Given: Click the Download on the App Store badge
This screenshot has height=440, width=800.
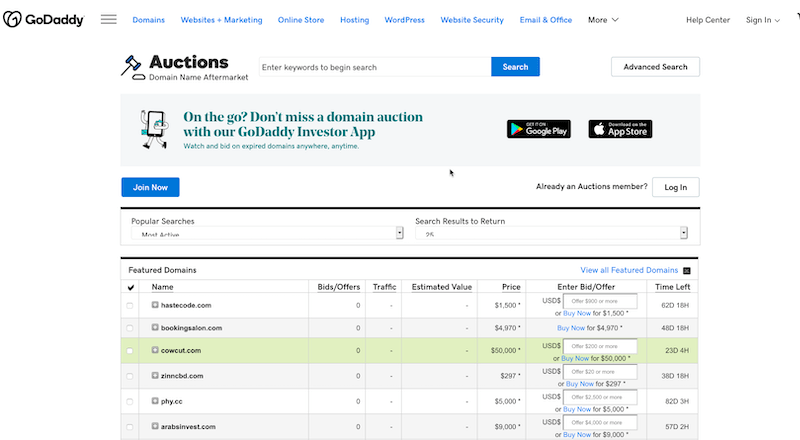Looking at the screenshot, I should (620, 129).
